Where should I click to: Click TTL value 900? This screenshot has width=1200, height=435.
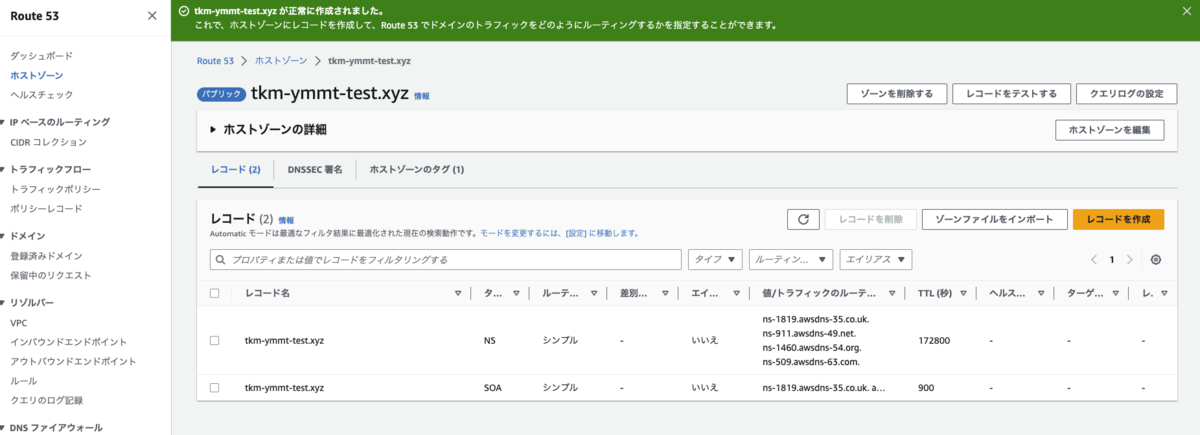pyautogui.click(x=925, y=387)
